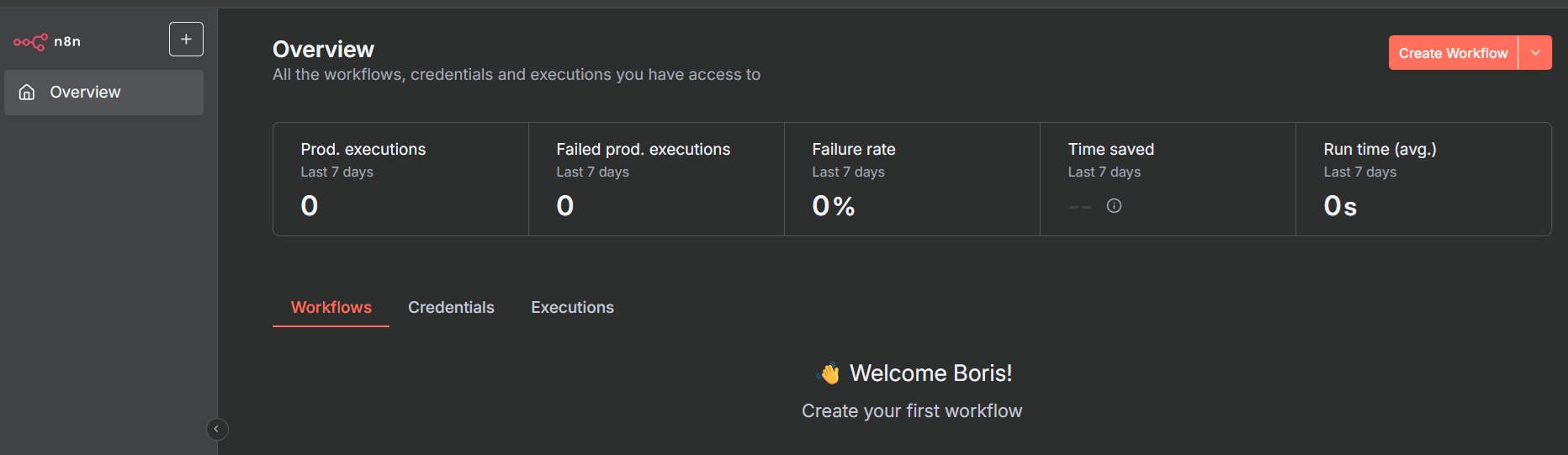The width and height of the screenshot is (1568, 455).
Task: Switch to the Workflows tab
Action: click(331, 307)
